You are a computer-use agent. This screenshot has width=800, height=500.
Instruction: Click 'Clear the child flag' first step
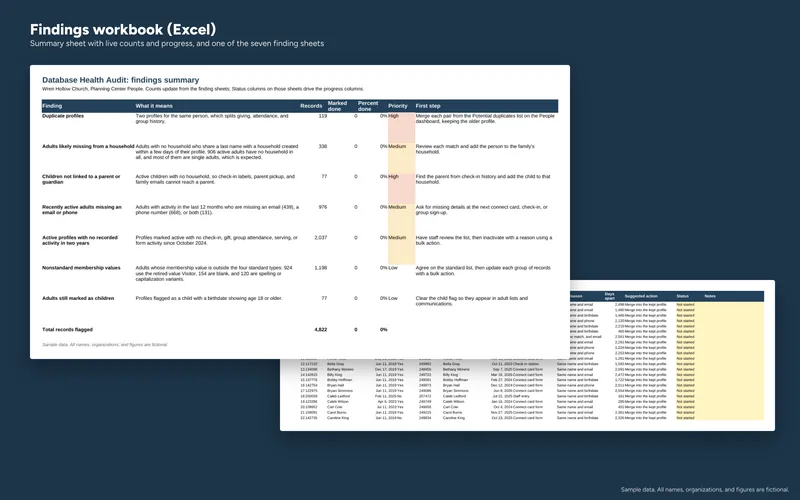(472, 301)
